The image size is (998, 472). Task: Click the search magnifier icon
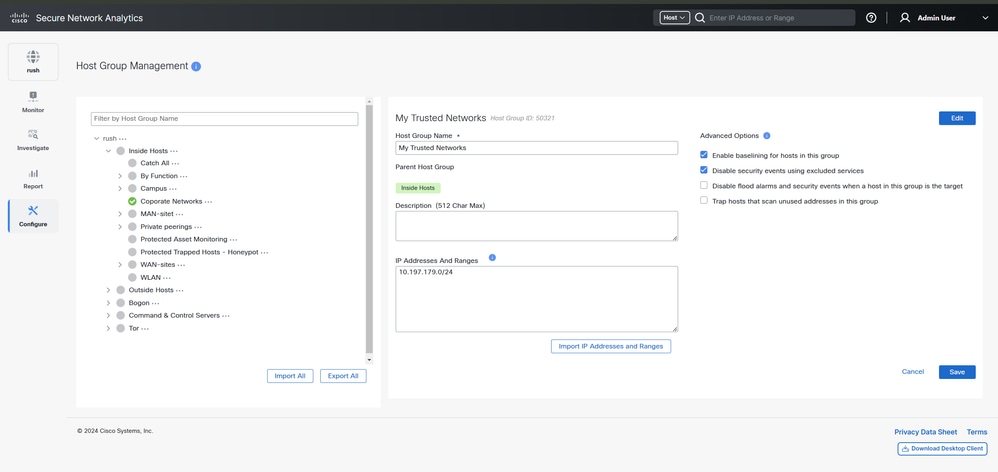pos(700,18)
